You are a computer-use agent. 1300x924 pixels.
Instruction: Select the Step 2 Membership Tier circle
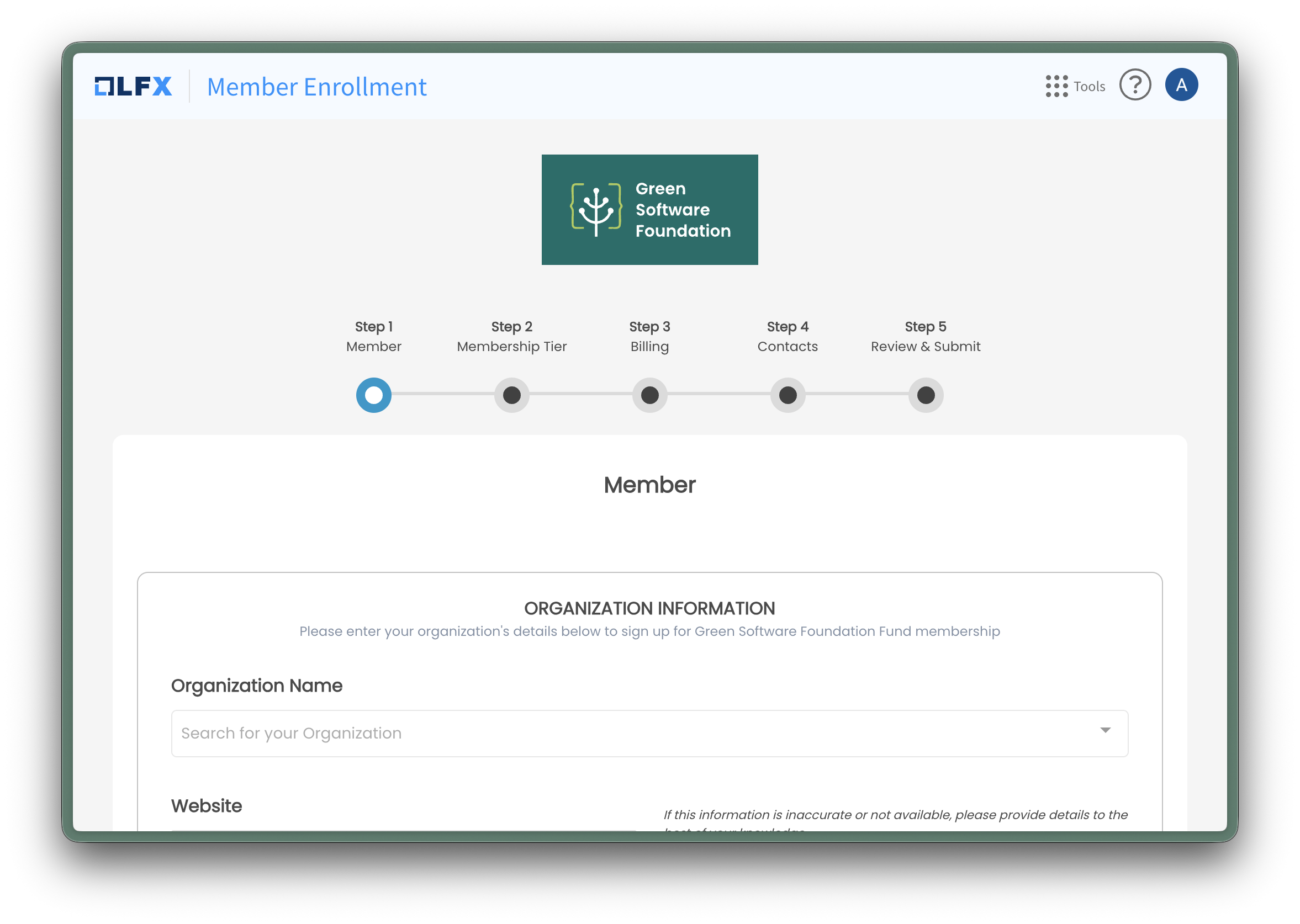pos(511,395)
